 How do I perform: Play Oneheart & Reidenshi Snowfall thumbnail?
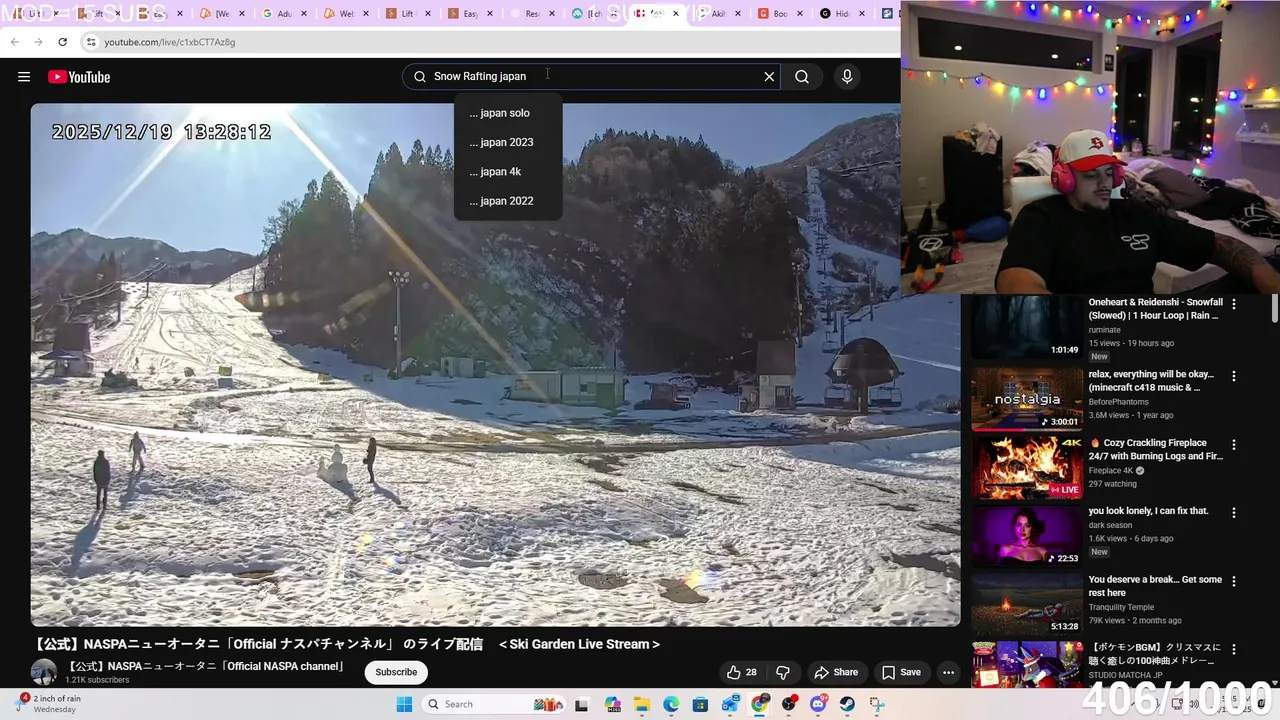point(1027,327)
